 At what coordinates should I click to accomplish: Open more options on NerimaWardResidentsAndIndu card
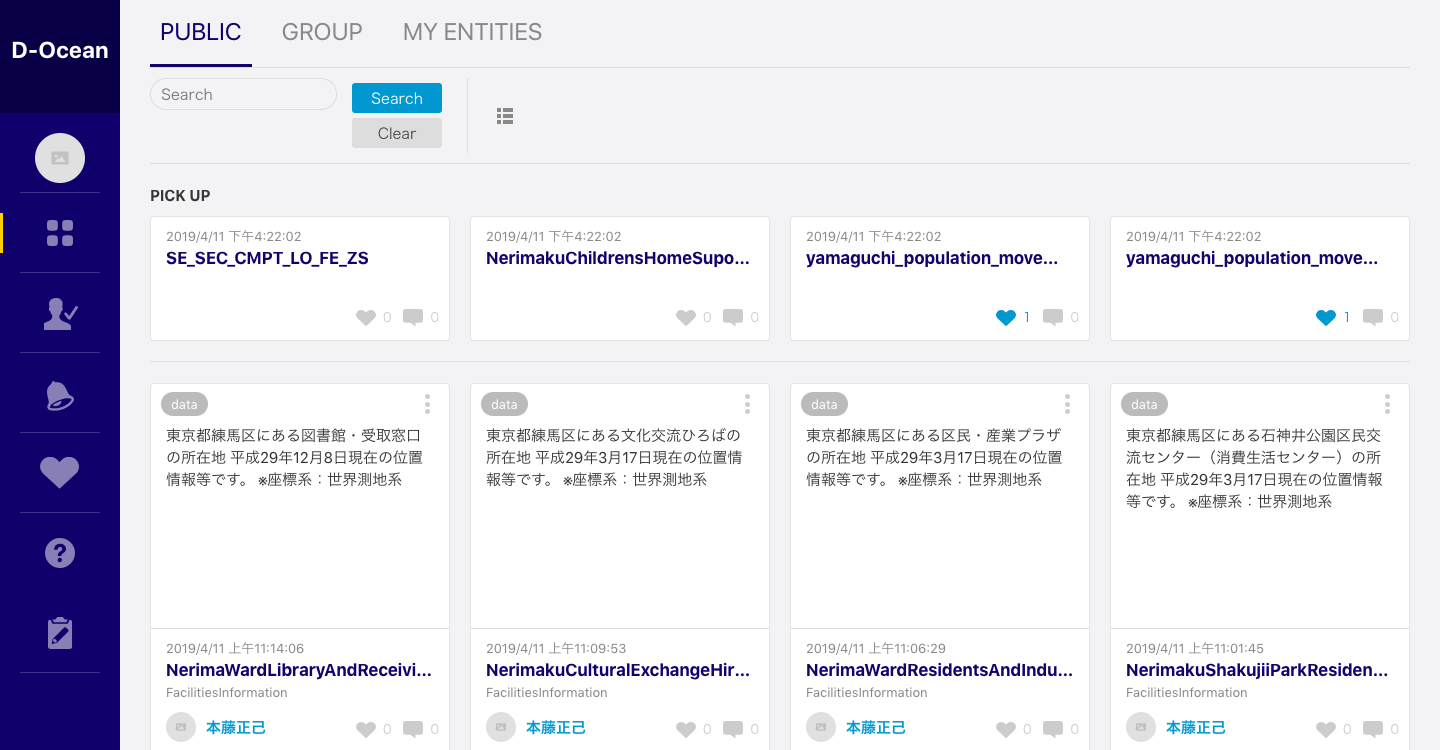coord(1067,404)
